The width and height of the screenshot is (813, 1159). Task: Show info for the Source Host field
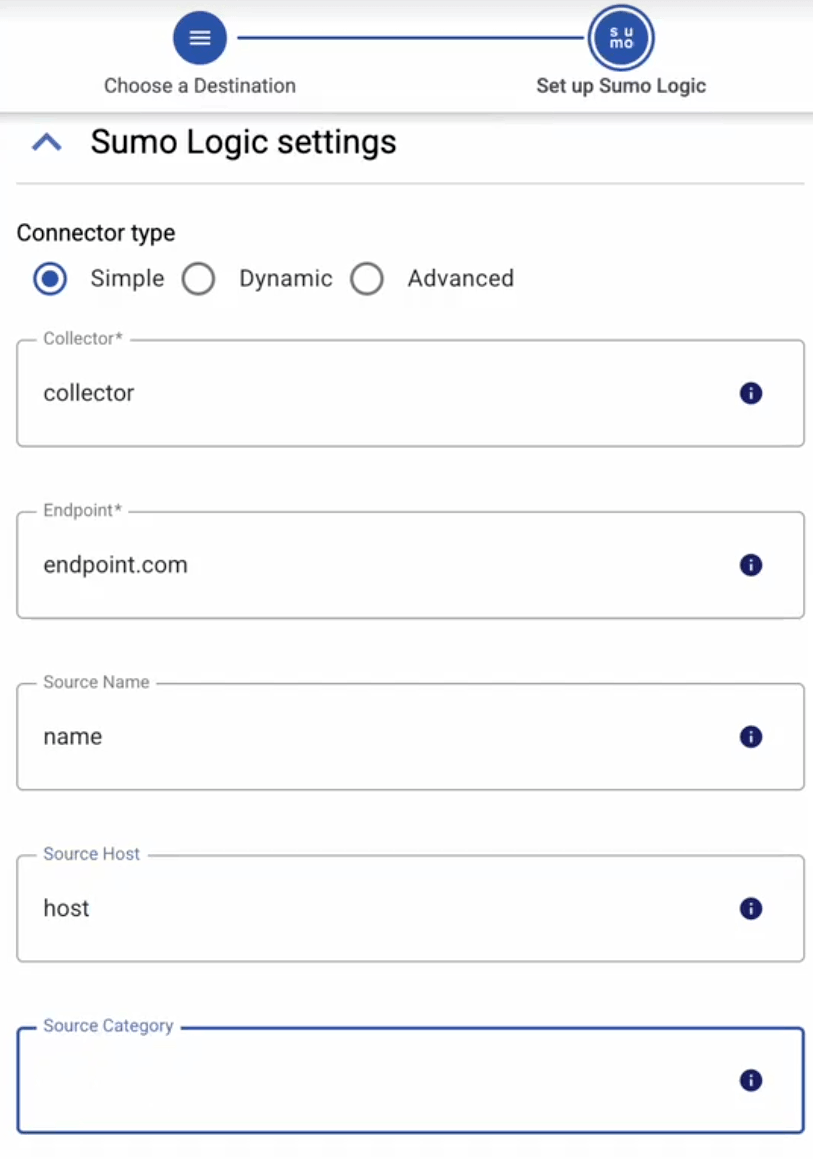(751, 908)
